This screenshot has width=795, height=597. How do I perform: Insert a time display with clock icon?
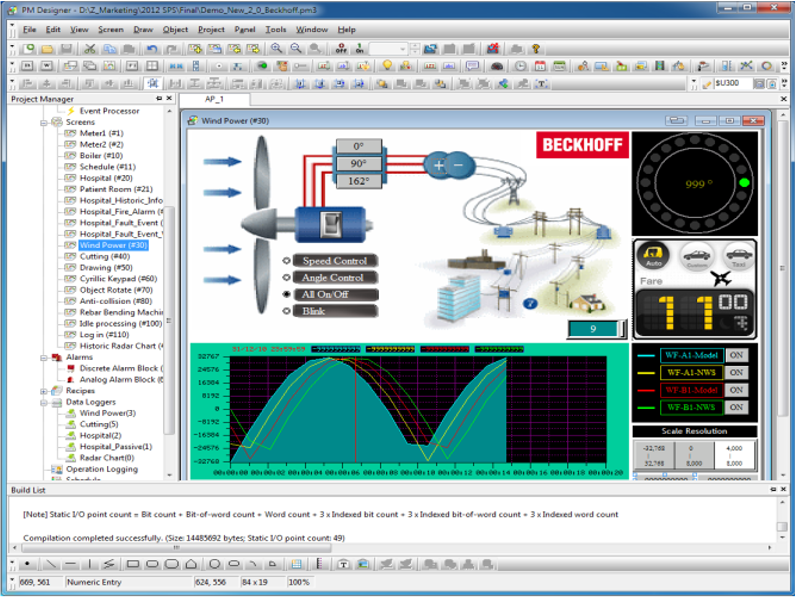coord(520,66)
